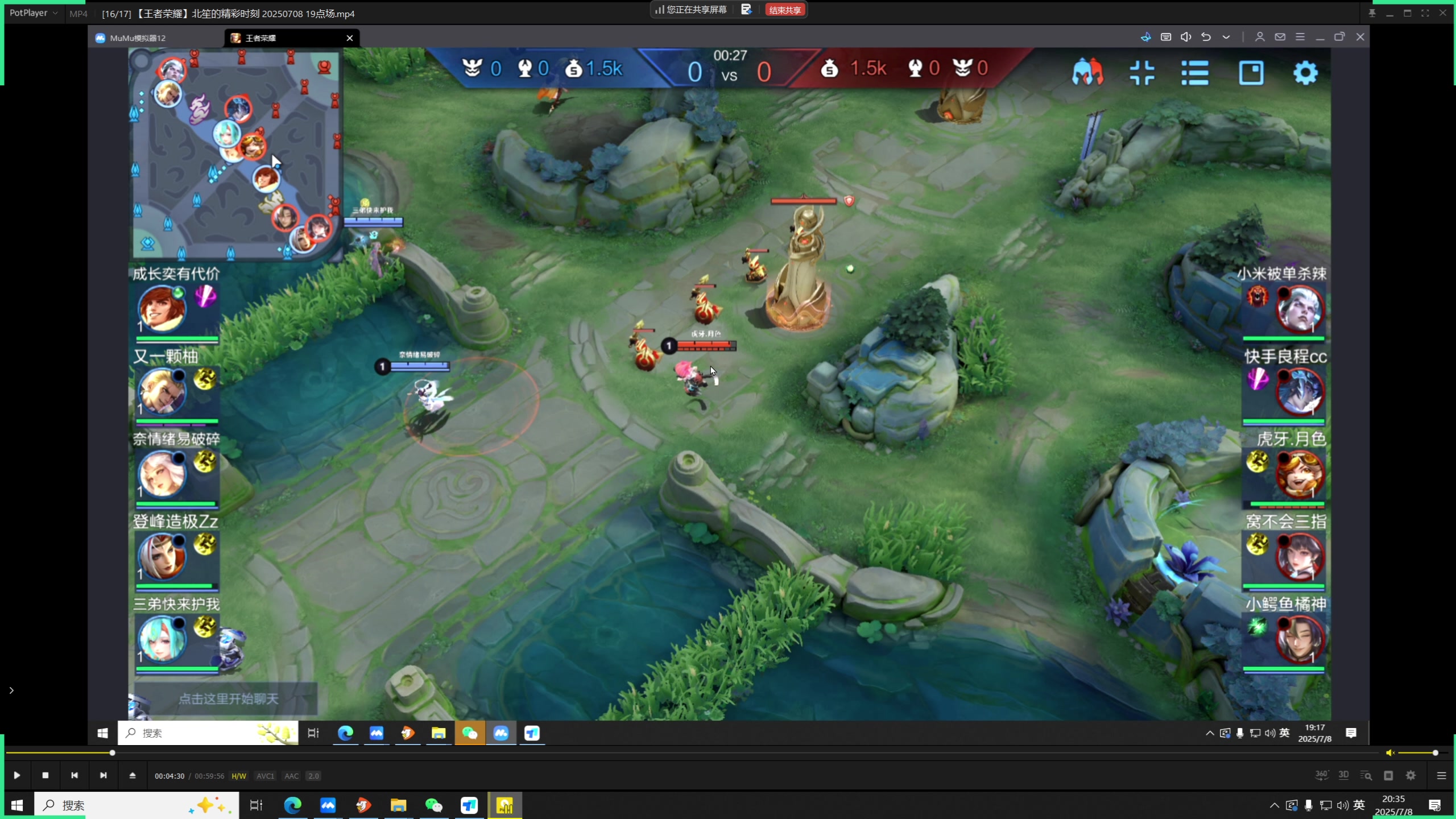1456x819 pixels.
Task: Toggle H/W hardware decoding indicator
Action: 239,776
